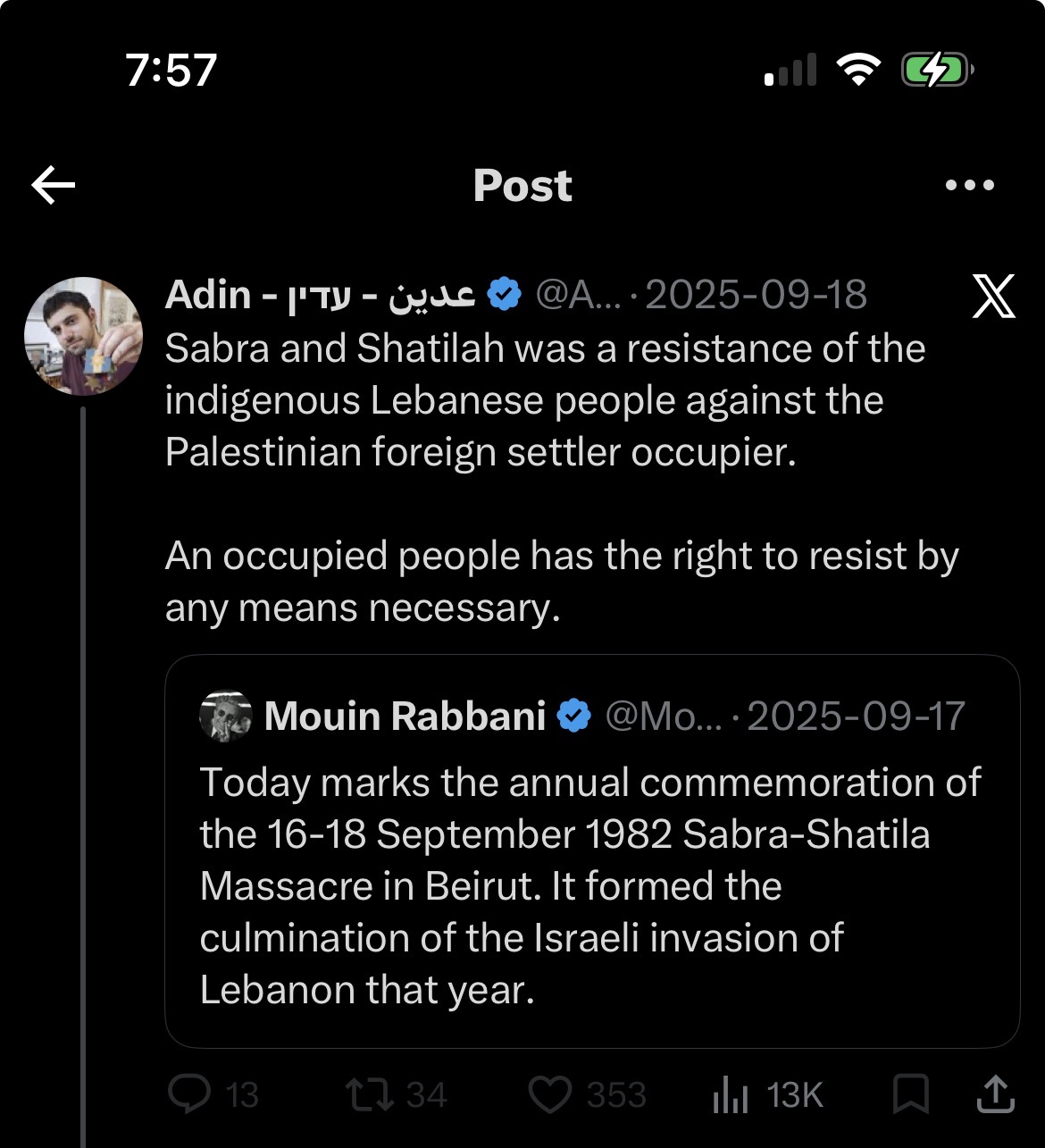Repost using the retweet arrows icon
This screenshot has width=1045, height=1148.
pos(370,1094)
